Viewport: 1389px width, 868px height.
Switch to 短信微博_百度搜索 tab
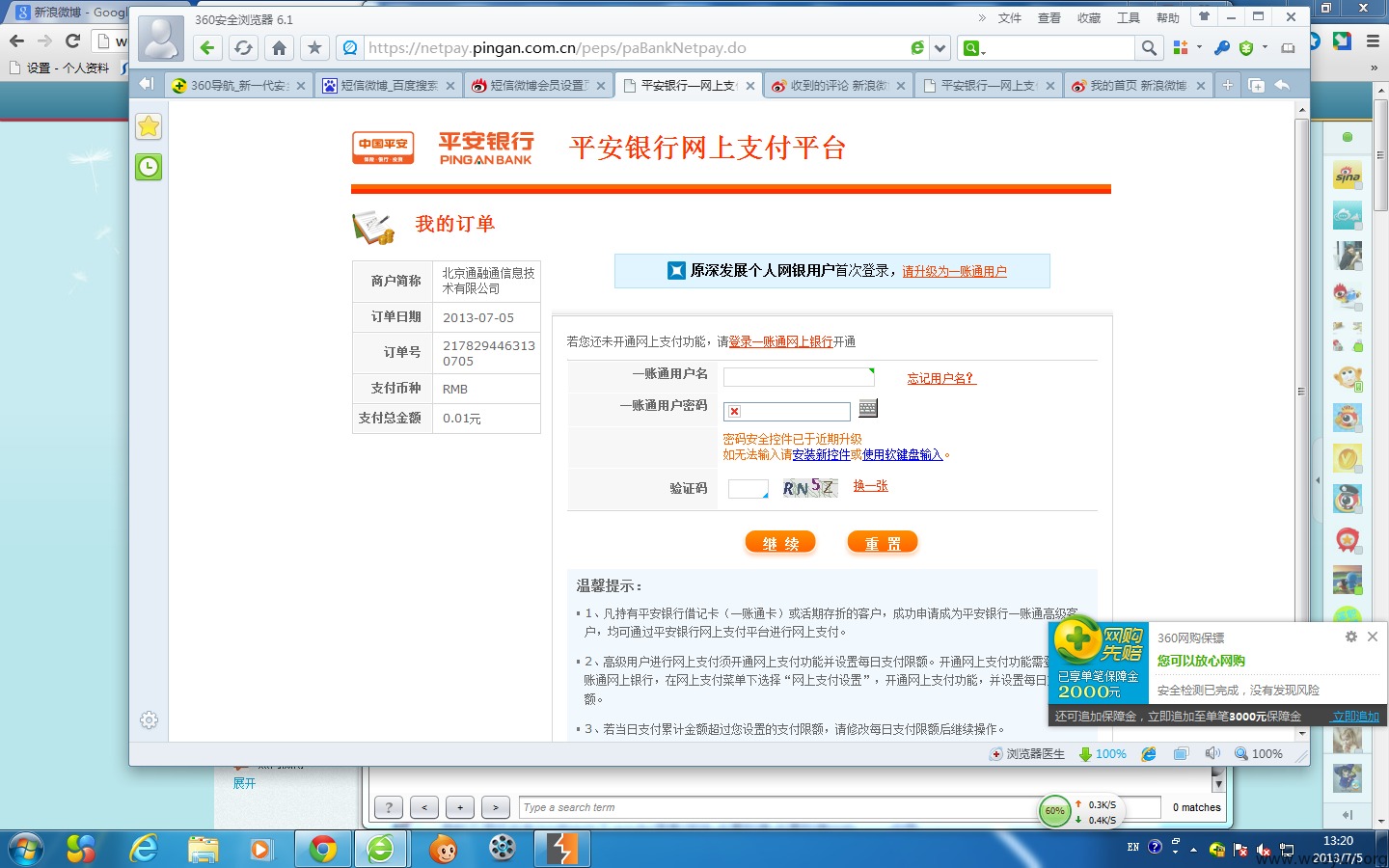388,85
